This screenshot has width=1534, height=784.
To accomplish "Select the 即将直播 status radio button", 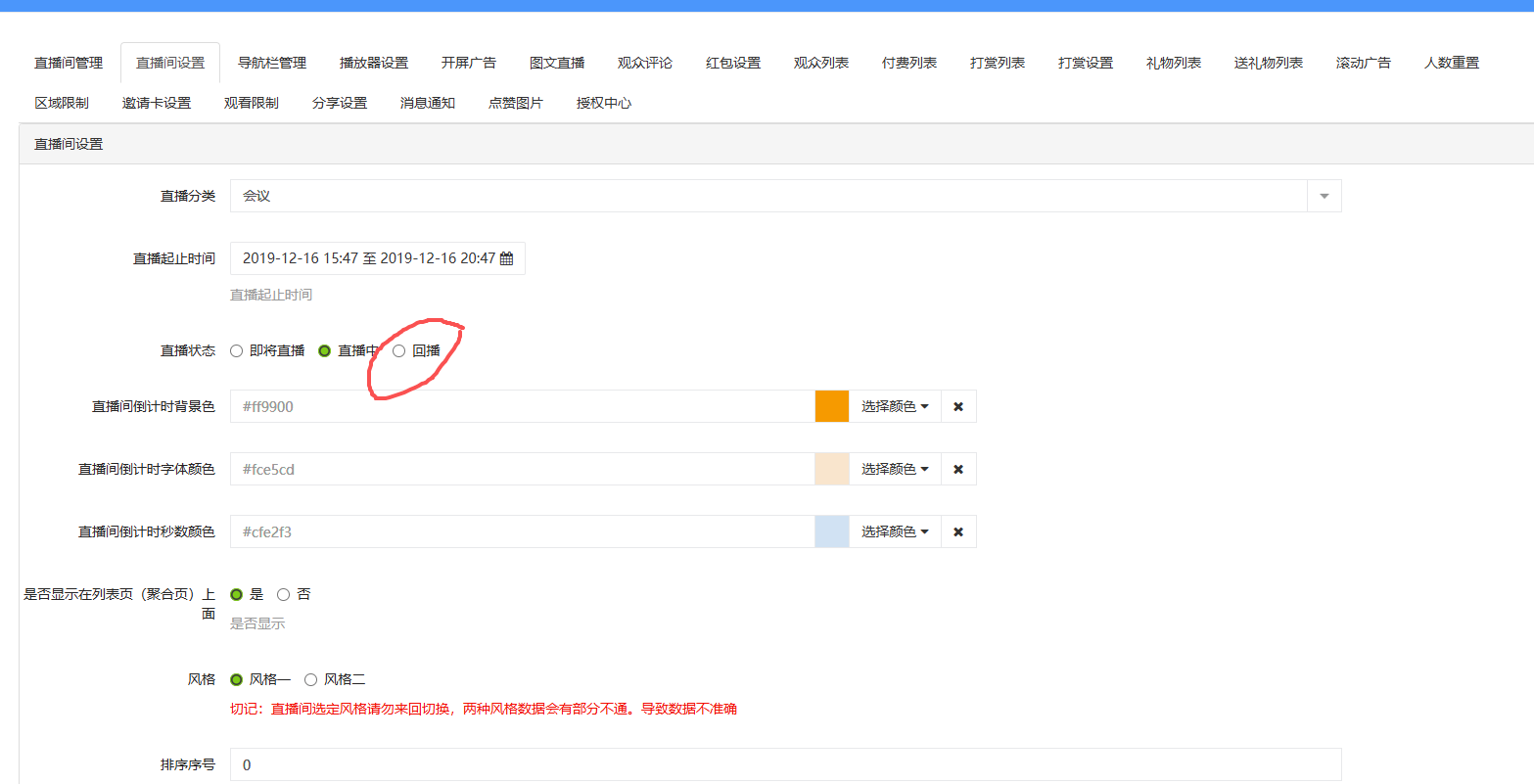I will click(x=237, y=351).
